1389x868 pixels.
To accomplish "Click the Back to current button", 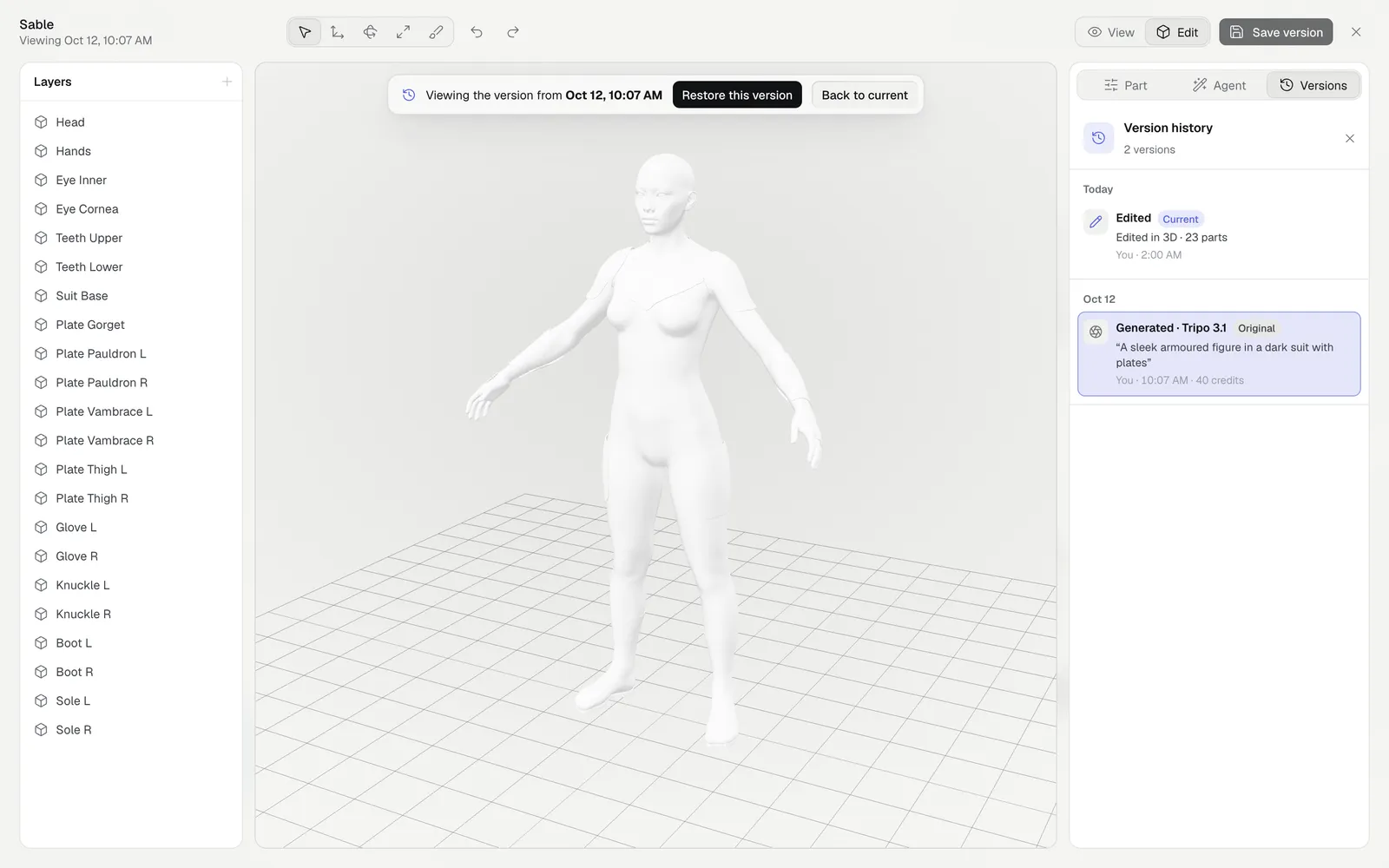I will click(x=865, y=95).
